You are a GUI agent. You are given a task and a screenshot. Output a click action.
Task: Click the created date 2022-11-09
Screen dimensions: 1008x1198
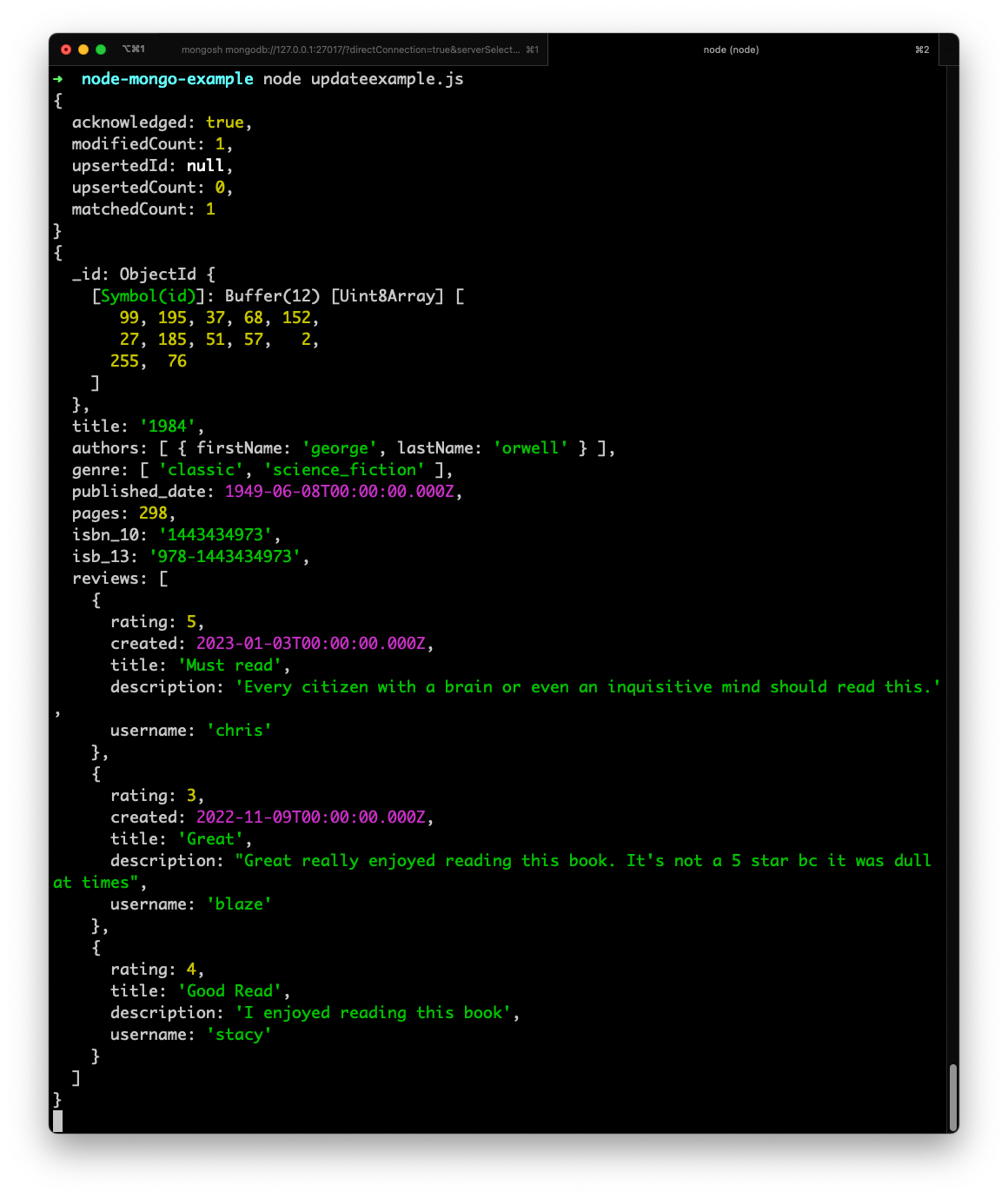[311, 817]
